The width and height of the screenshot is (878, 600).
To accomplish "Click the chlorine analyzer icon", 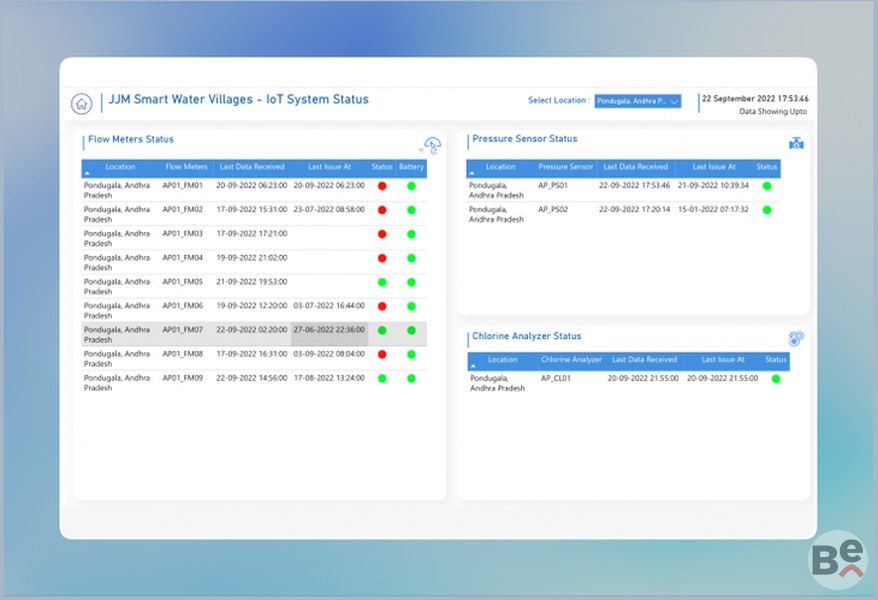I will pyautogui.click(x=796, y=339).
